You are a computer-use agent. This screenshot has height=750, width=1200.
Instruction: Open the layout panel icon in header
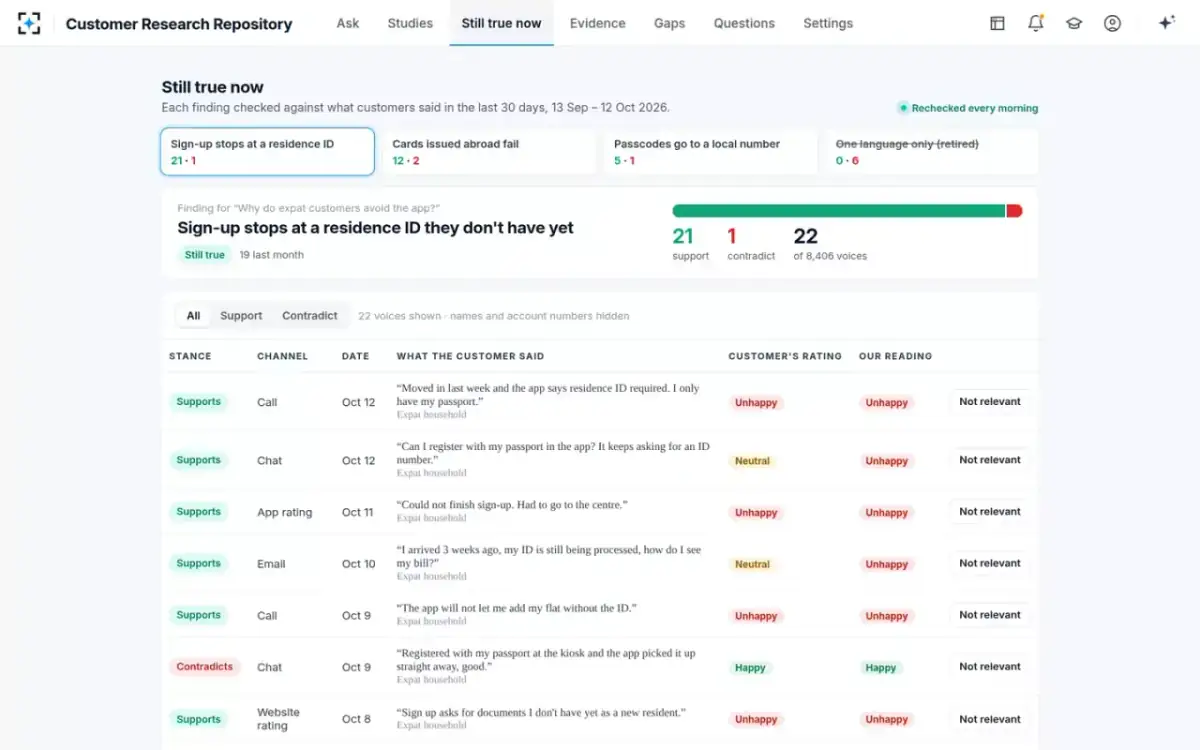(997, 23)
